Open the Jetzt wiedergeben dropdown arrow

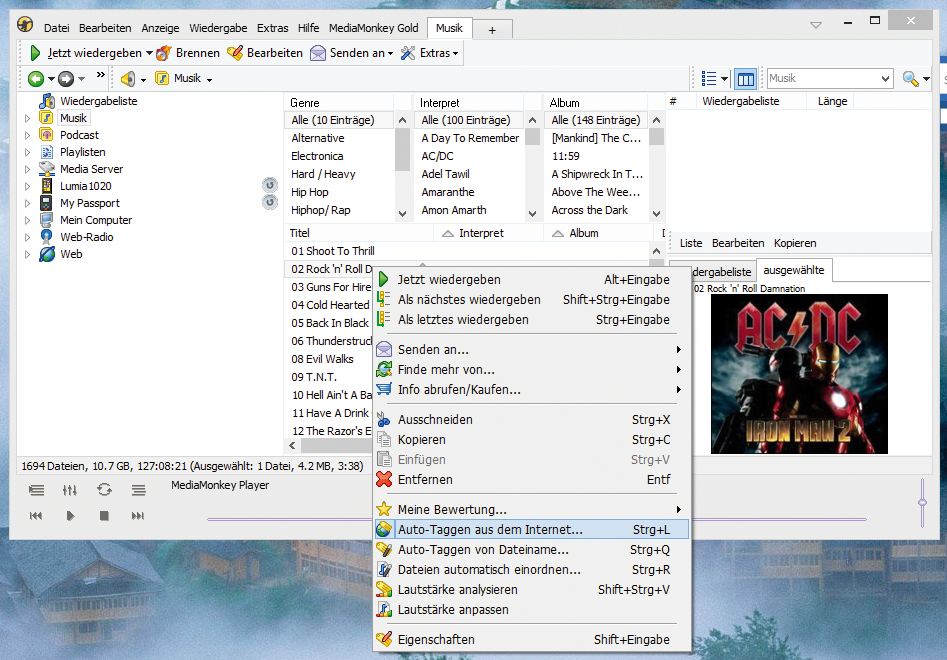coord(149,53)
